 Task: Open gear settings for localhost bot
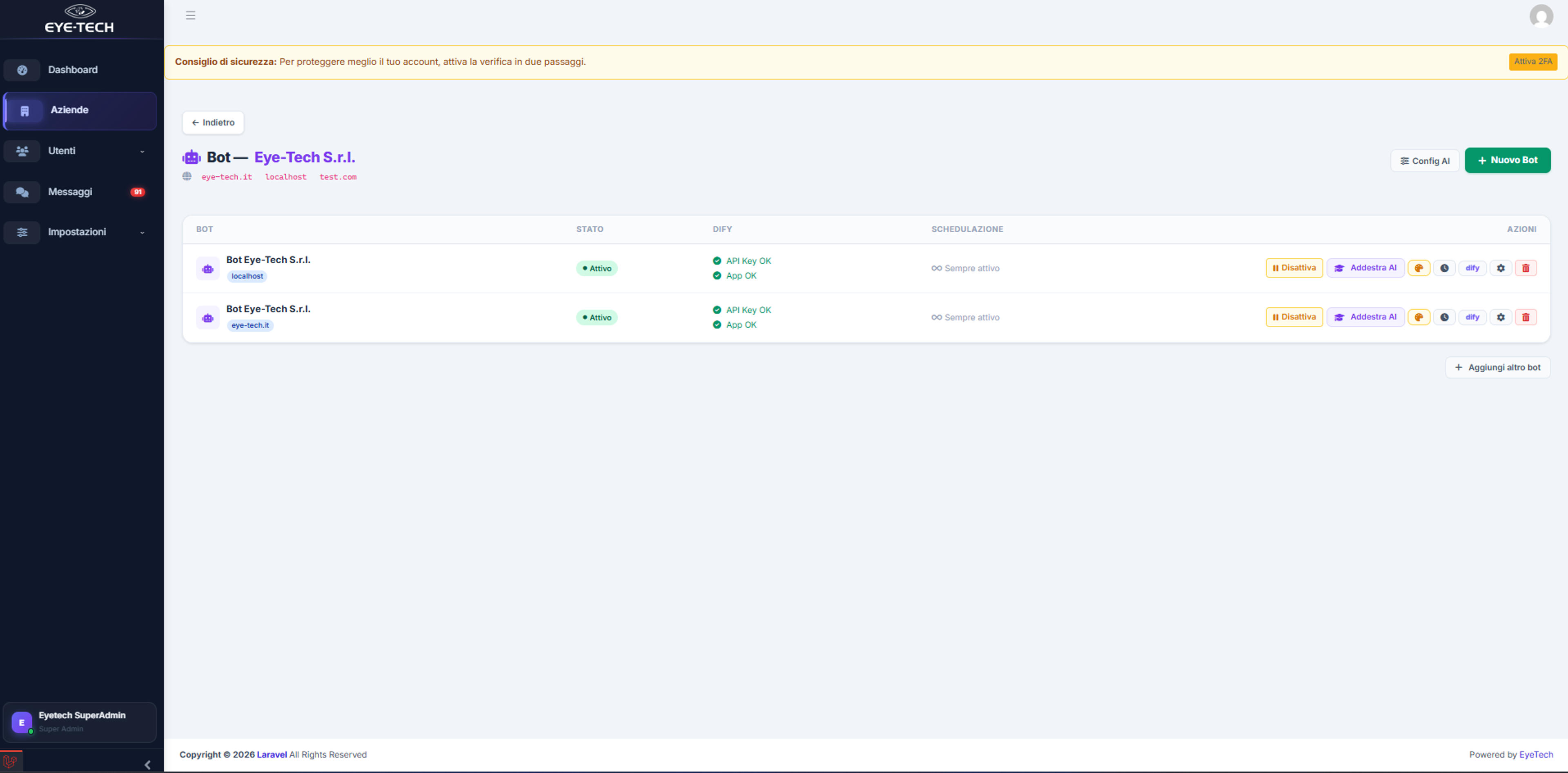pos(1501,268)
